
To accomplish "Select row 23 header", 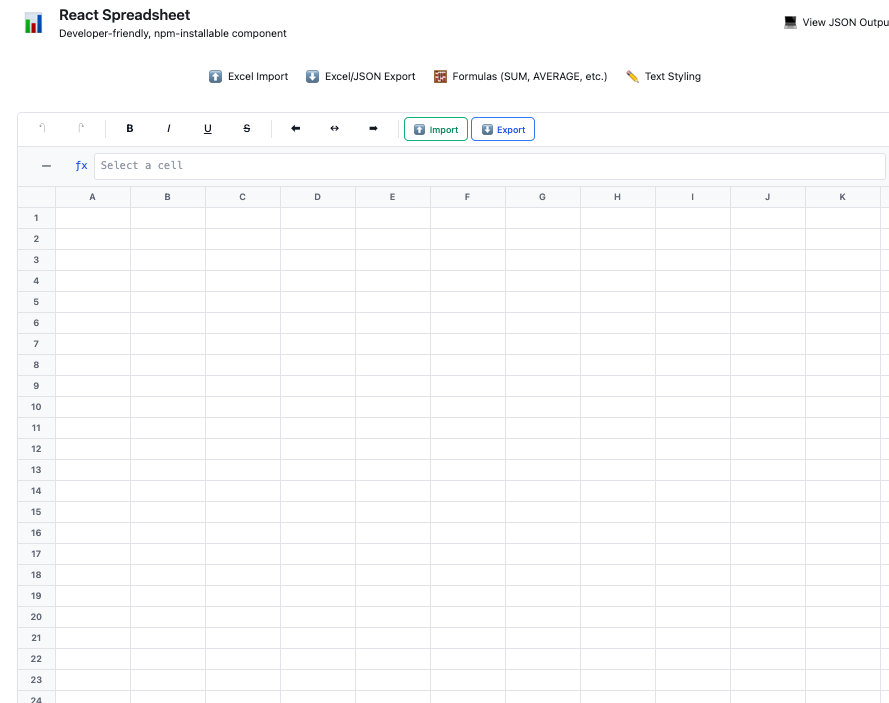I will click(x=36, y=680).
